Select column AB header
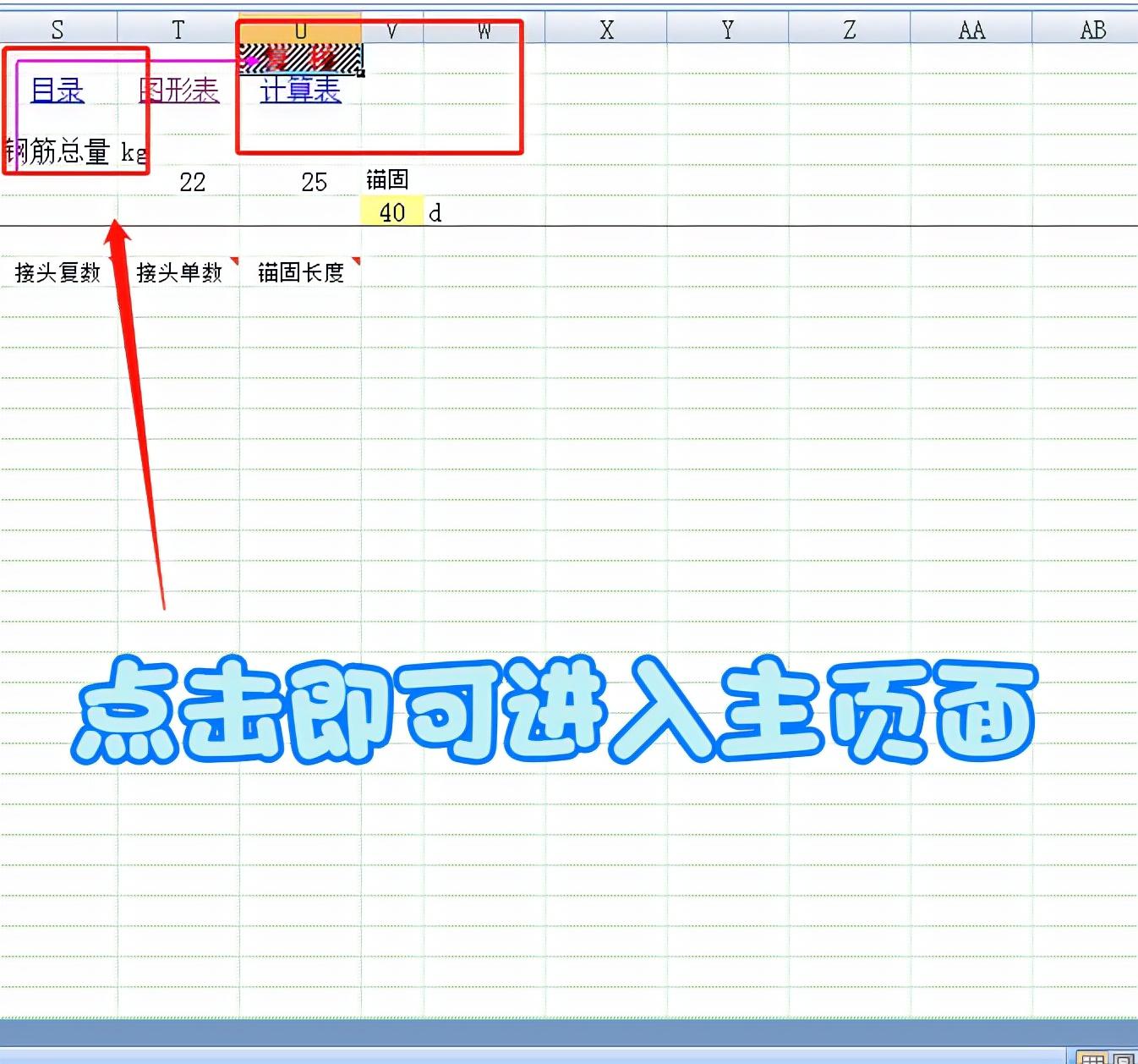The height and width of the screenshot is (1064, 1138). pyautogui.click(x=1092, y=30)
